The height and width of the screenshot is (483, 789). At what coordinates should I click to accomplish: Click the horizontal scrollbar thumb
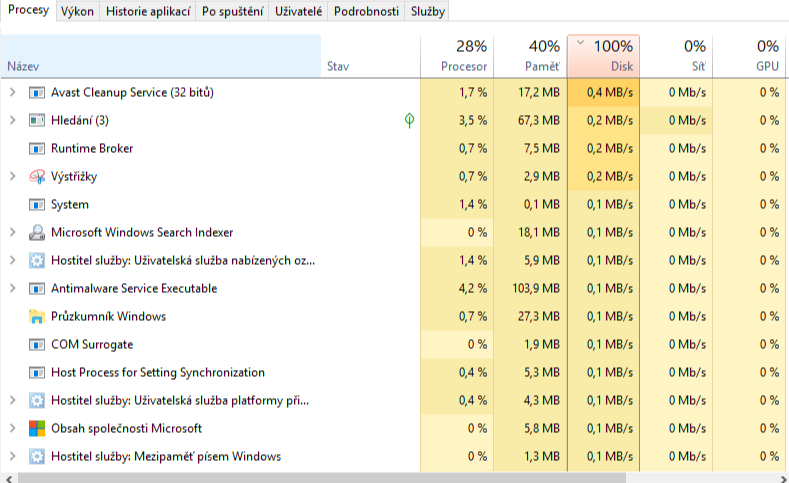pyautogui.click(x=322, y=478)
